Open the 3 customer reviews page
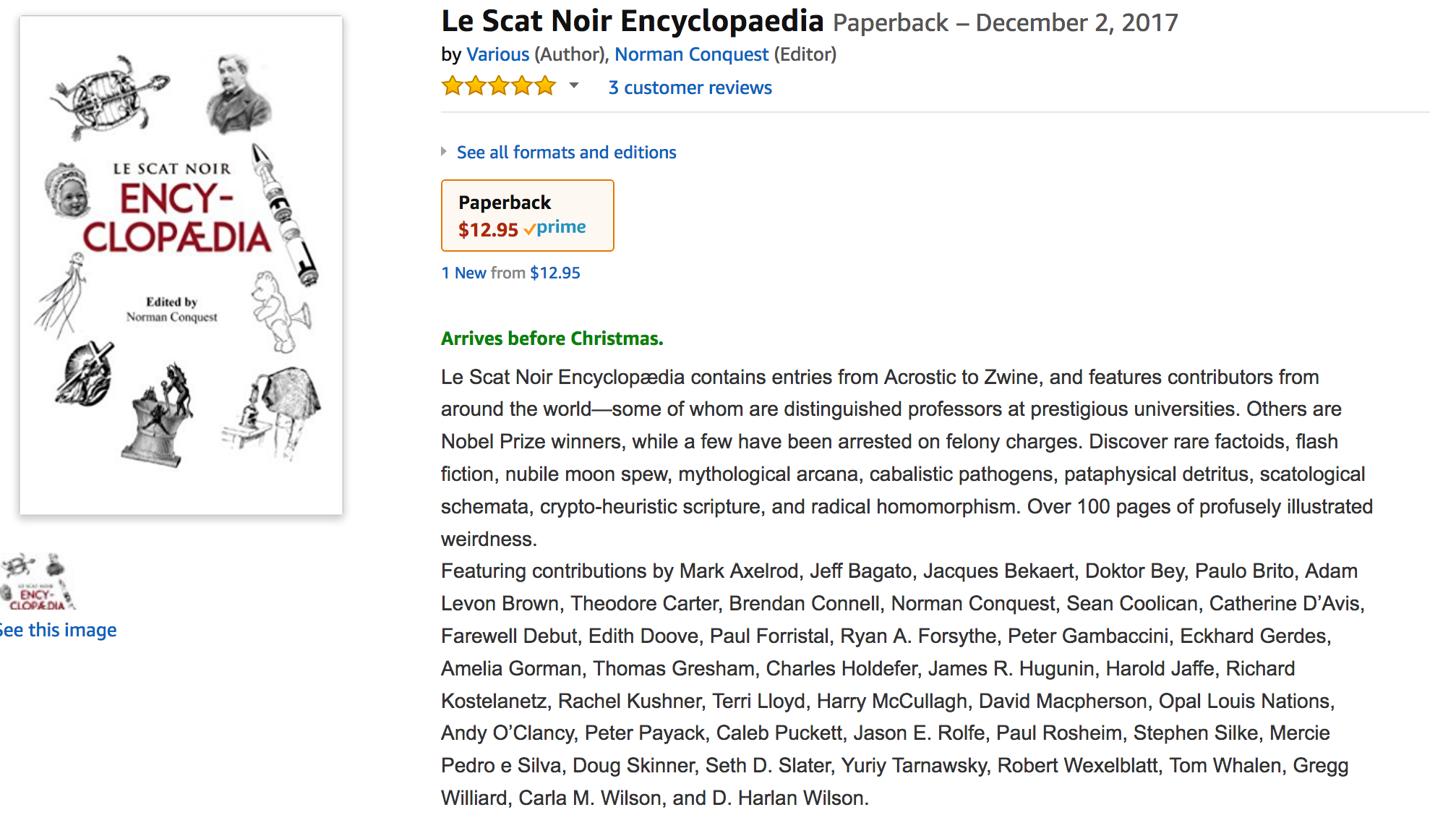This screenshot has width=1456, height=823. 690,88
